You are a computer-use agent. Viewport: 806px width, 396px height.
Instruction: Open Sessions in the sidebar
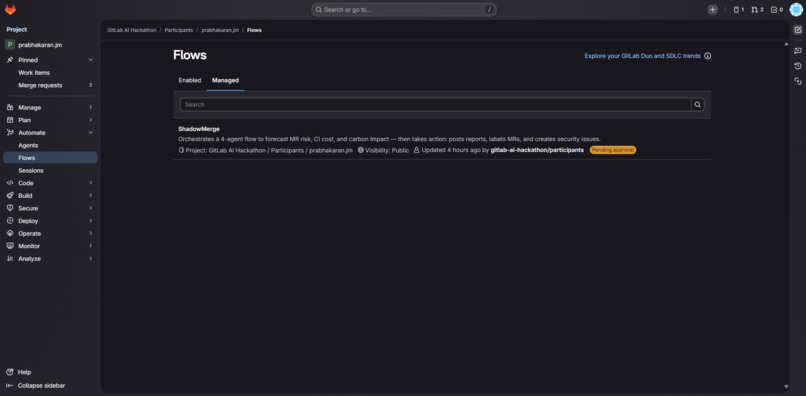pyautogui.click(x=50, y=171)
